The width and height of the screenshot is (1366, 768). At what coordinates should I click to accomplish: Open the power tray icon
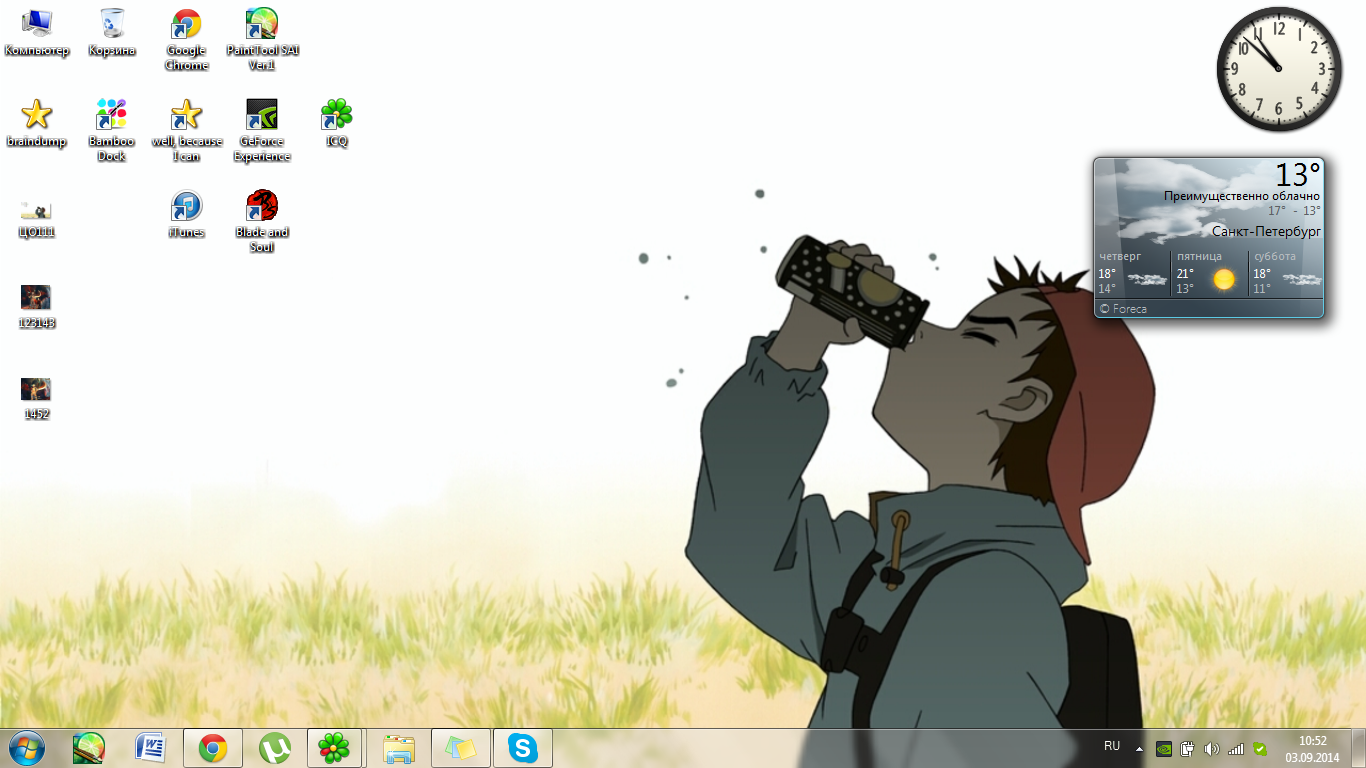(1188, 748)
